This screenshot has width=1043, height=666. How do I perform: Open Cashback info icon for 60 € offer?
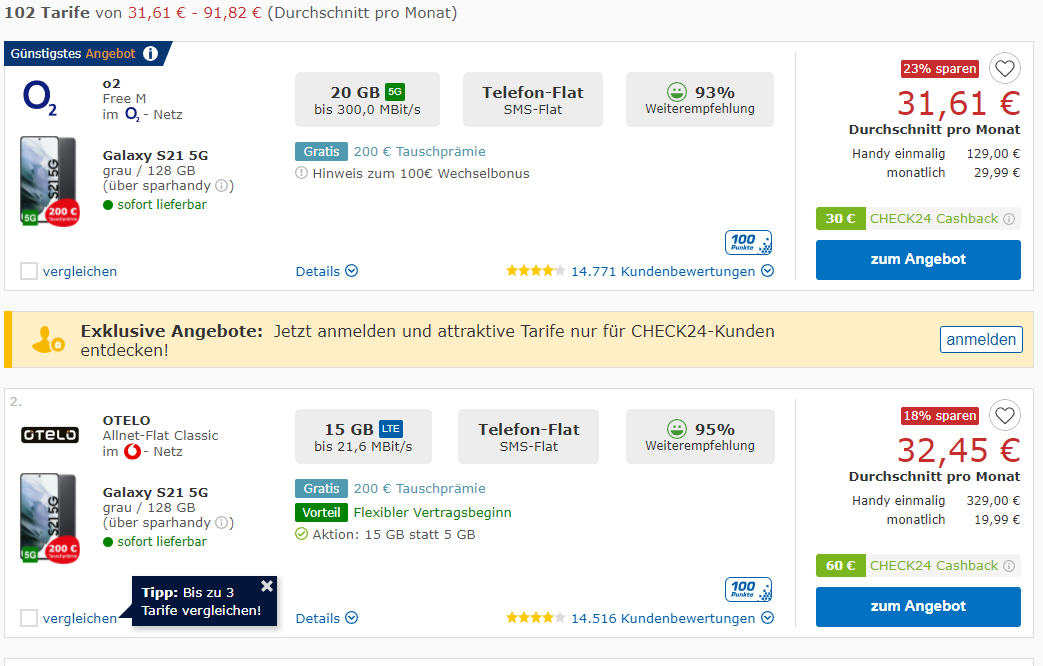coord(1009,566)
